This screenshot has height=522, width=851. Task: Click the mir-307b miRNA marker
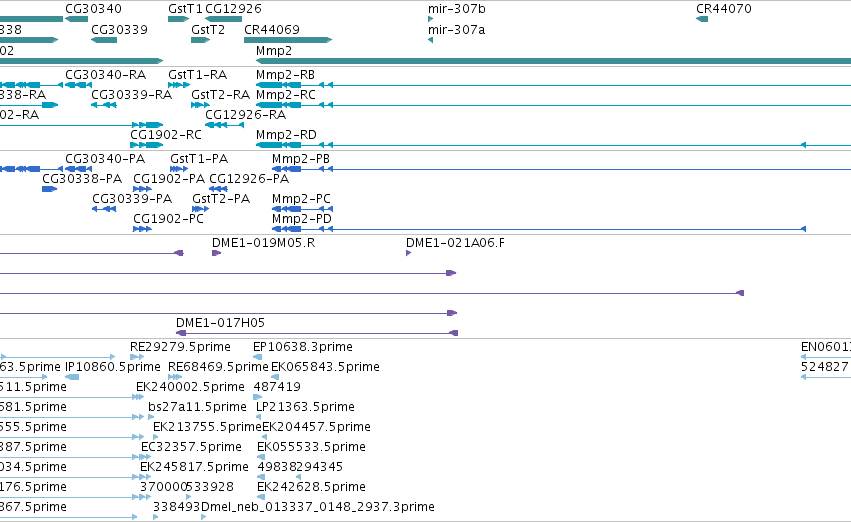tap(430, 20)
